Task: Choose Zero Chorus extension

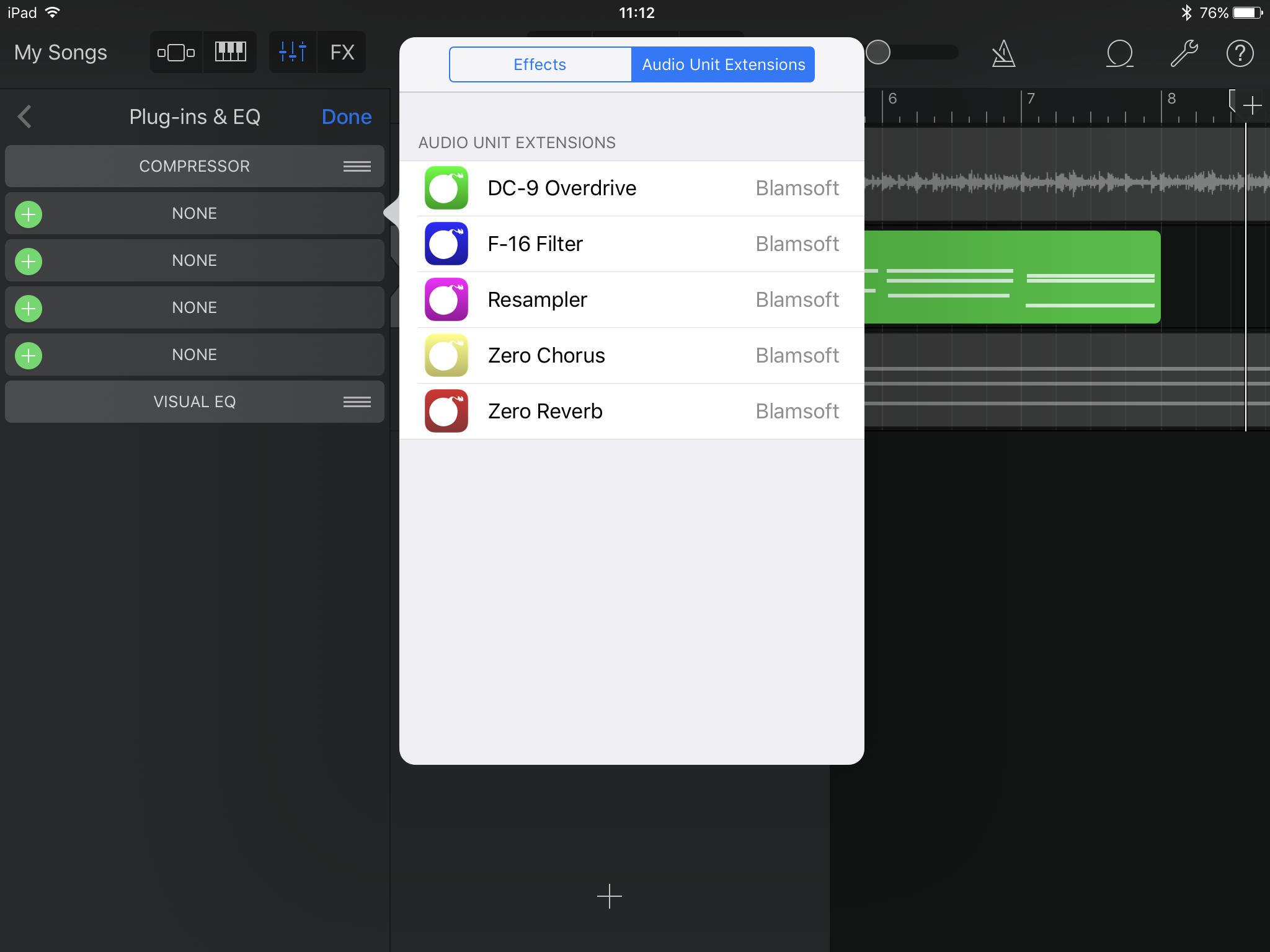Action: 632,356
